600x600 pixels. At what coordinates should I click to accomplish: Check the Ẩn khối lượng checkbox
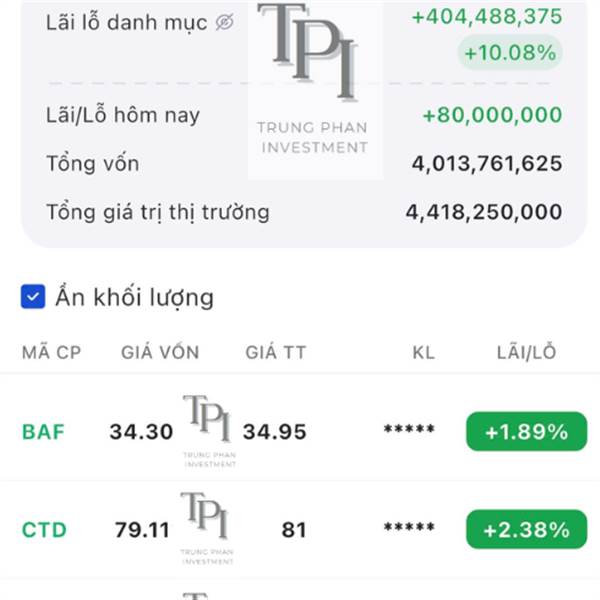click(33, 297)
